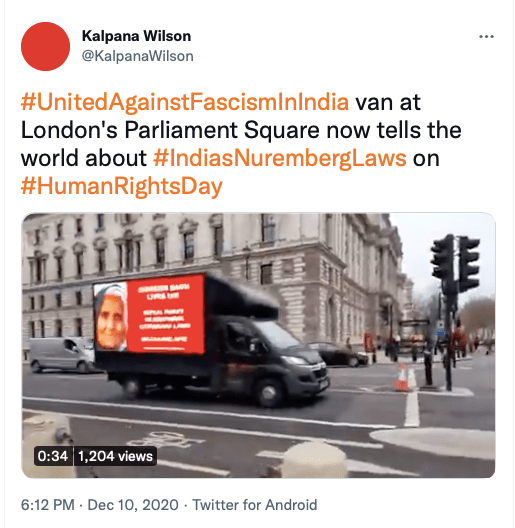Visit the @KalpanaWilson handle profile

tap(137, 56)
